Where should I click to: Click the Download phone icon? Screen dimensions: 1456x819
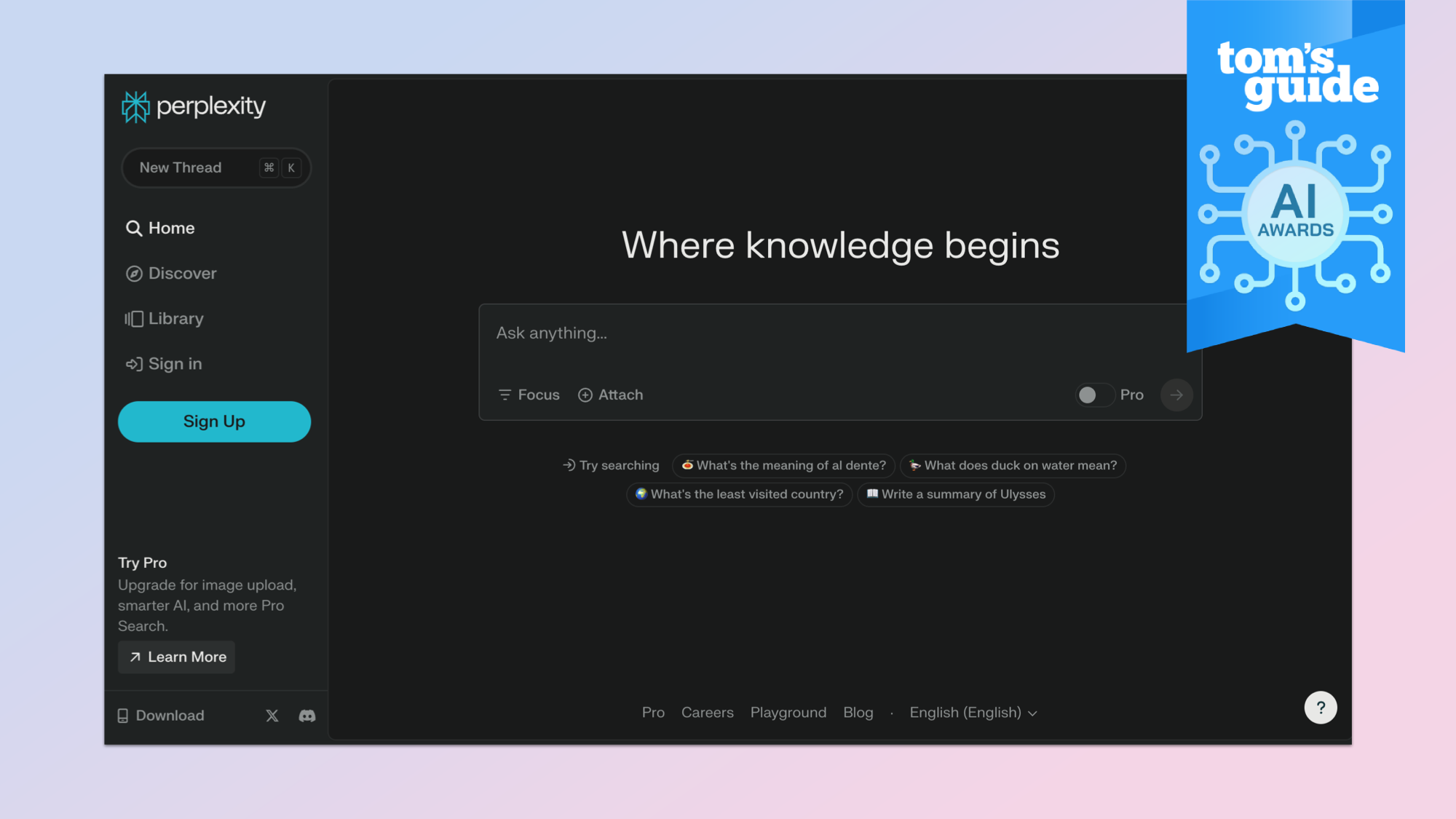pyautogui.click(x=123, y=716)
